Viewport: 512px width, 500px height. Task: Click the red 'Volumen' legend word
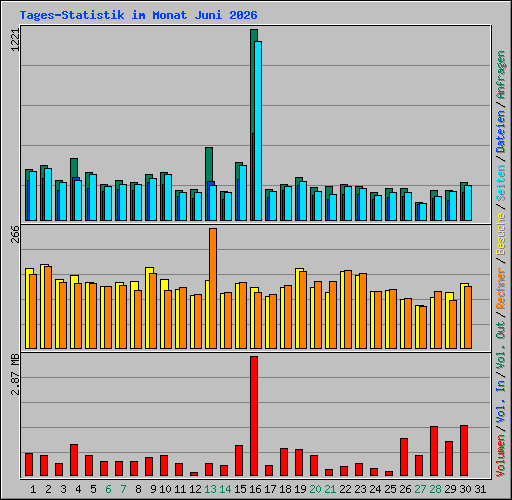pos(501,456)
